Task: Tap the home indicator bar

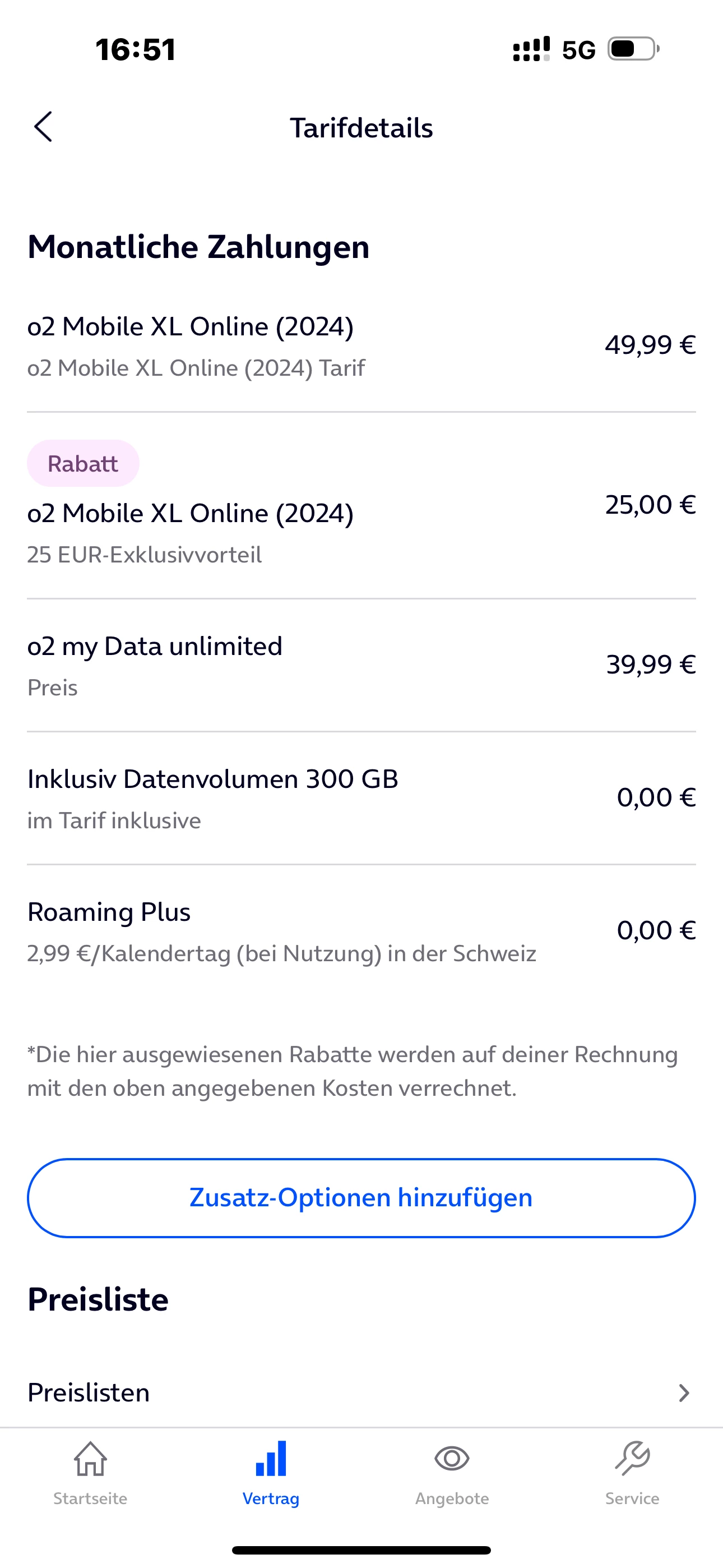Action: 361,1549
